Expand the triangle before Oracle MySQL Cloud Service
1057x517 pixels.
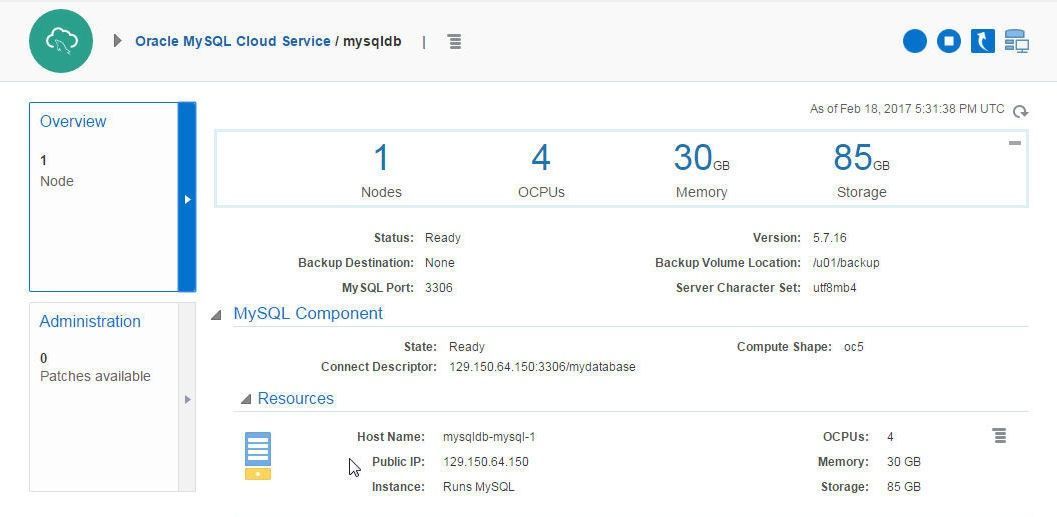(118, 41)
